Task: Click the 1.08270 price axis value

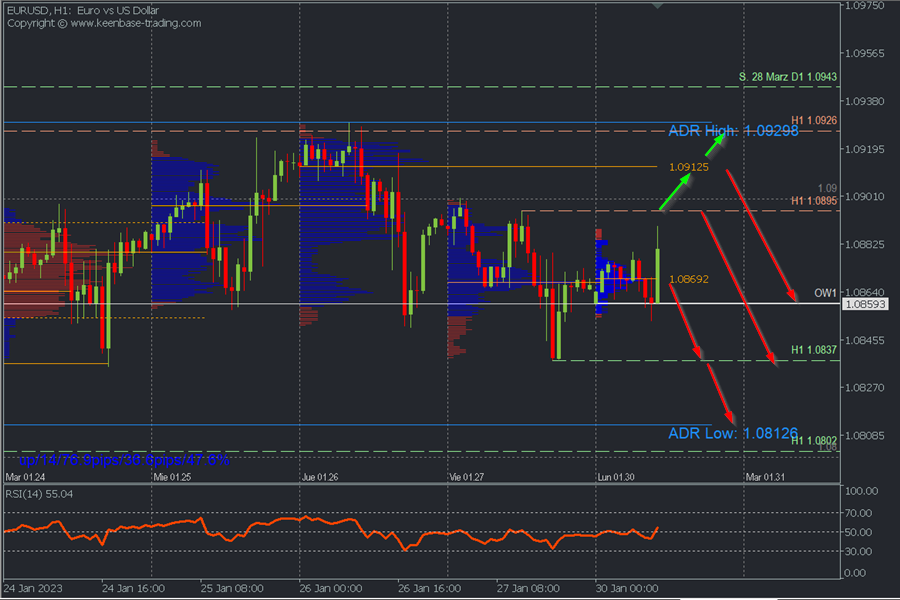Action: [864, 388]
